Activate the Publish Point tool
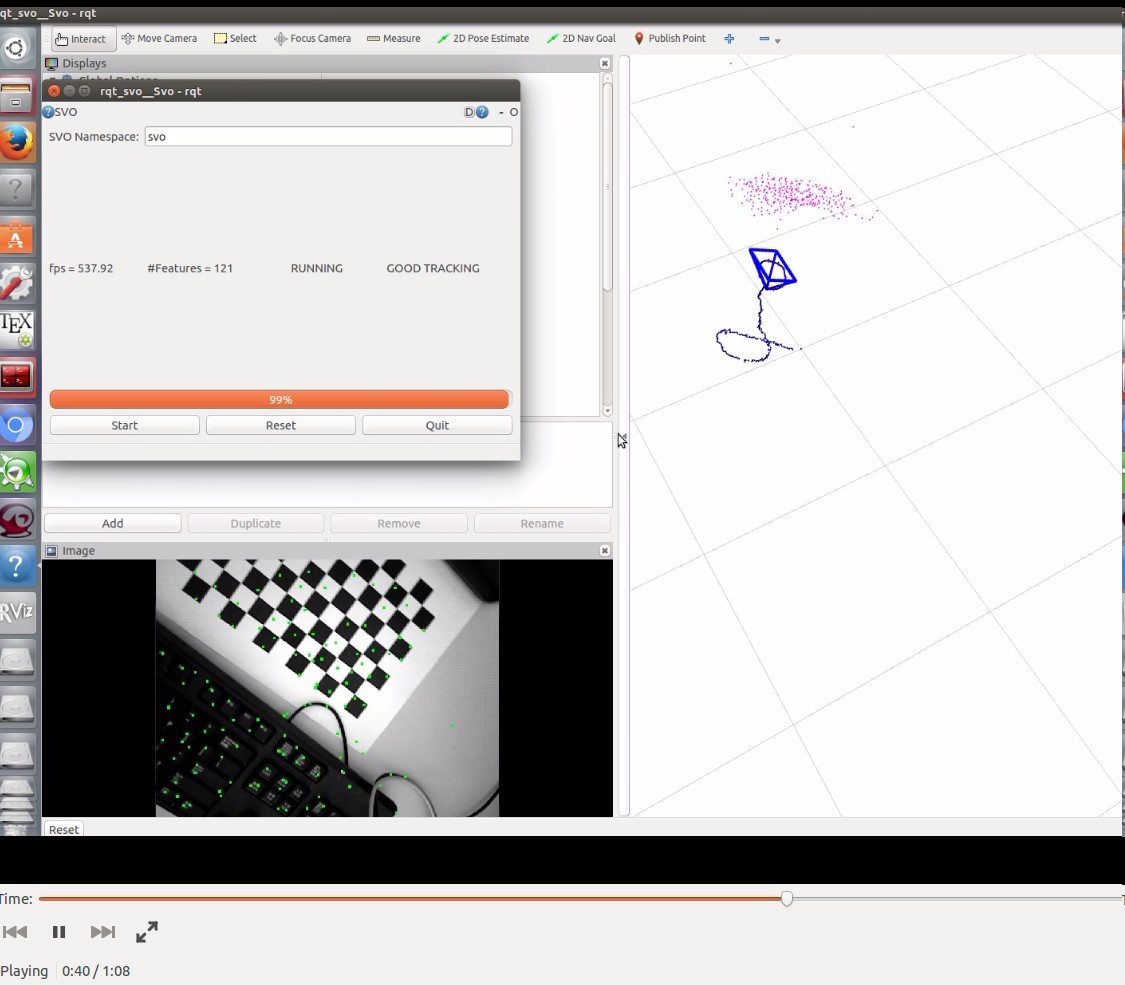The height and width of the screenshot is (985, 1125). (x=670, y=39)
